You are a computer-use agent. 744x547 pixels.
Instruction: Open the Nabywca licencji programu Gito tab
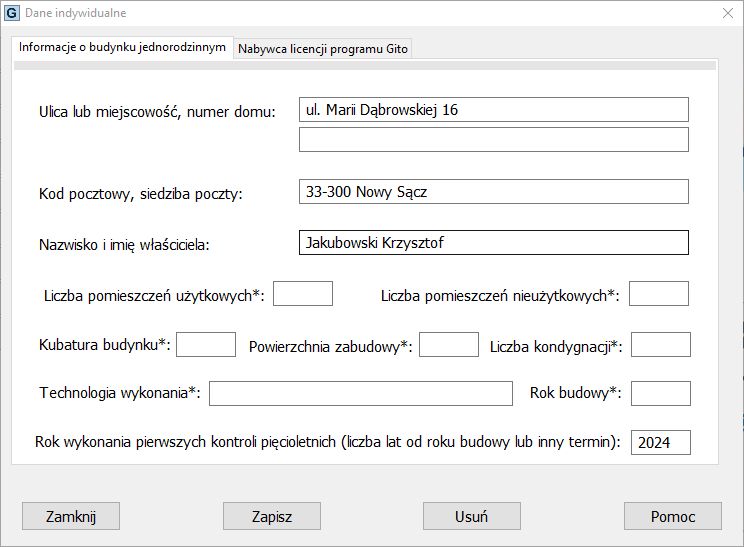(x=323, y=49)
